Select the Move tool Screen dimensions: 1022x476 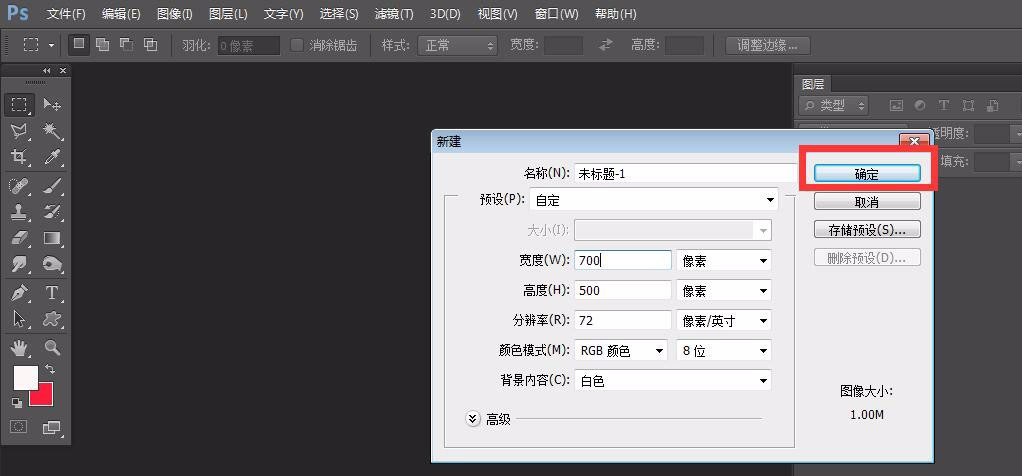click(x=51, y=104)
